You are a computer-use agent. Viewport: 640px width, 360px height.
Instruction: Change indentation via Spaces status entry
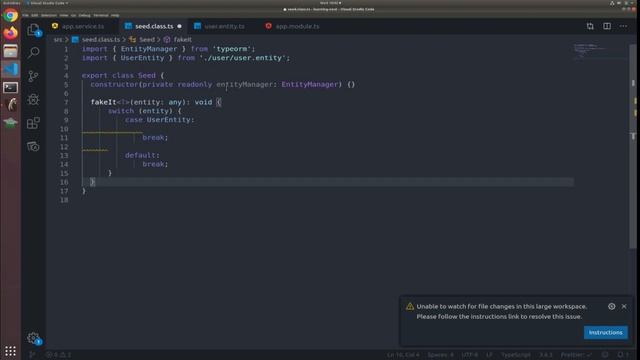click(440, 355)
